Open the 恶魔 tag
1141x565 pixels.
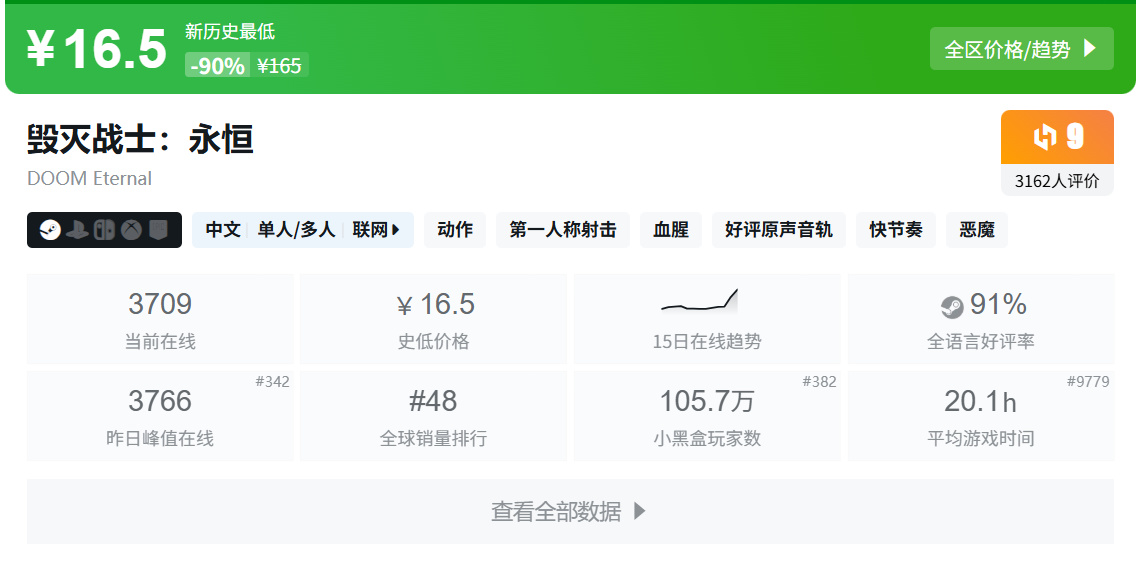point(977,230)
